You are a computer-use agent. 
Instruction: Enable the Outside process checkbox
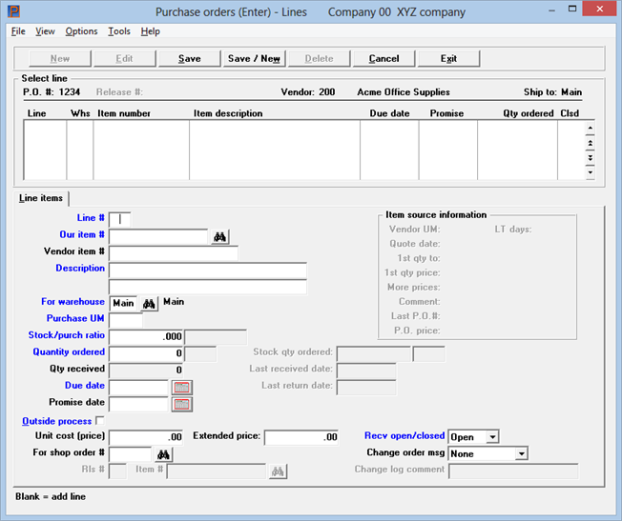pos(99,421)
